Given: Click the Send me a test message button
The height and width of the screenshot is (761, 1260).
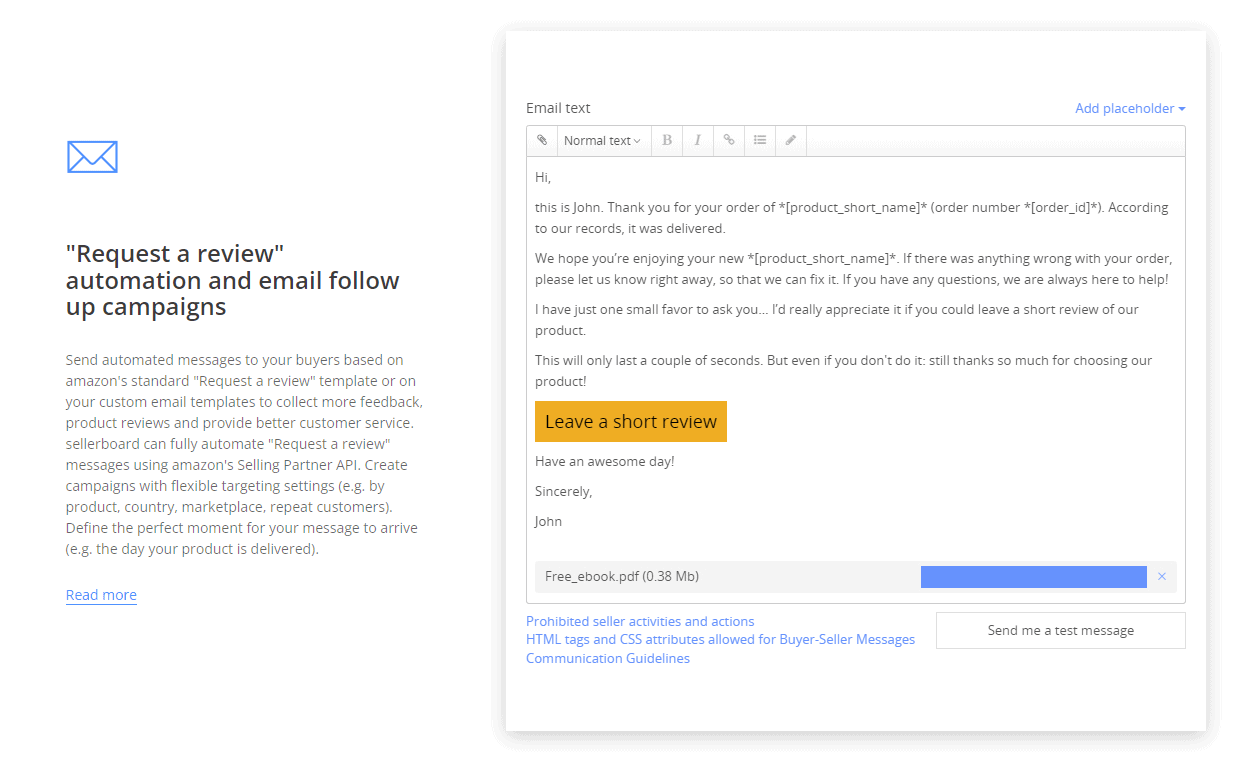Looking at the screenshot, I should [1061, 630].
